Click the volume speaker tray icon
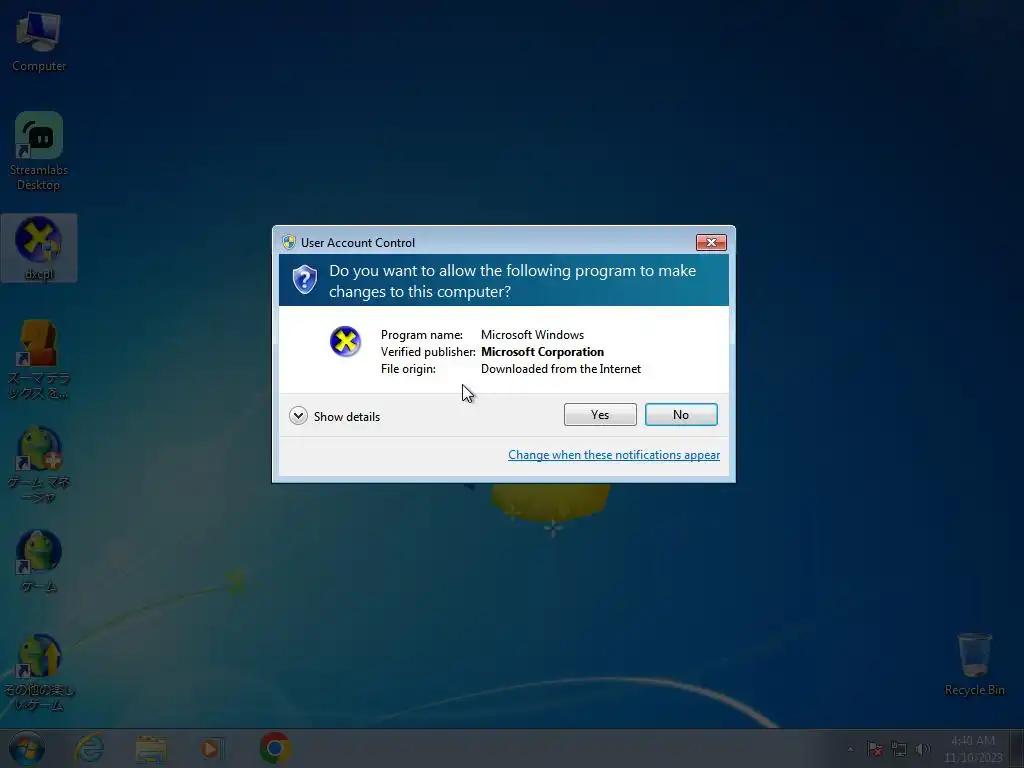 [922, 749]
